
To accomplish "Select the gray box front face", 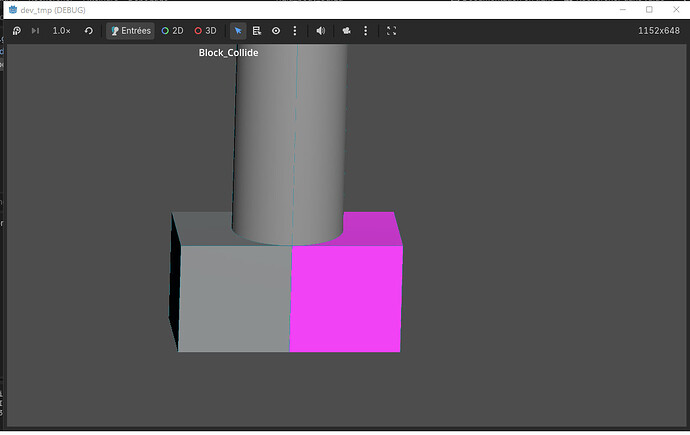I will click(x=235, y=299).
